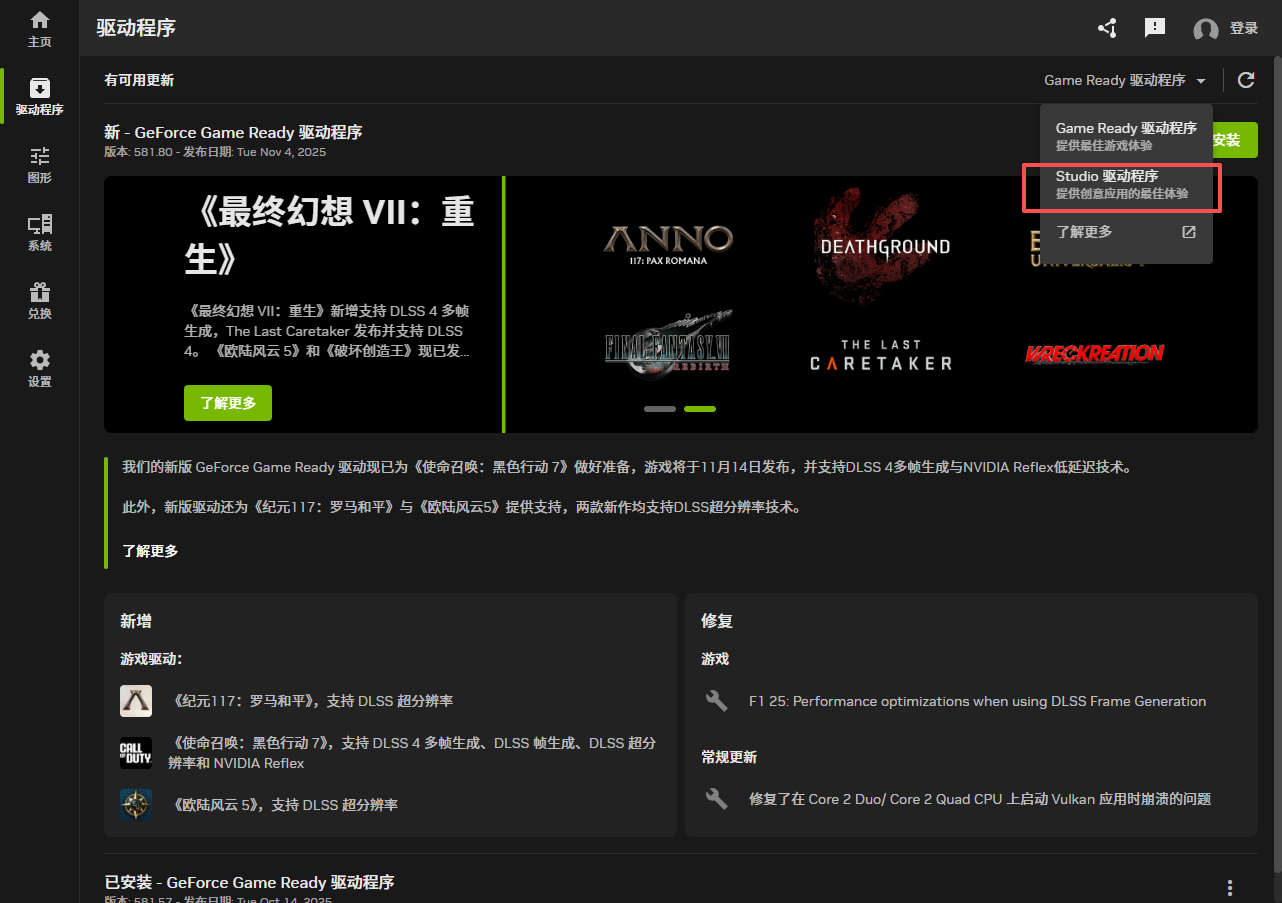Click the 新增 section heading
The image size is (1282, 903).
click(136, 621)
